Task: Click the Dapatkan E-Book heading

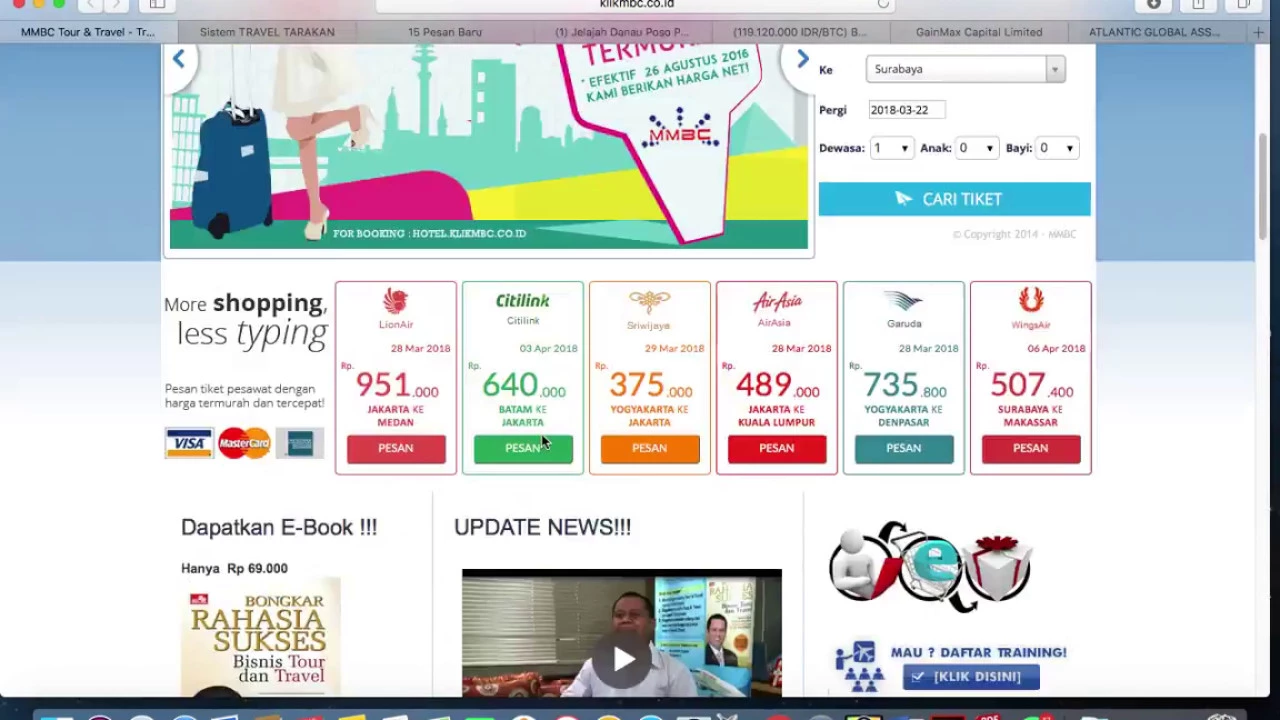Action: 279,528
